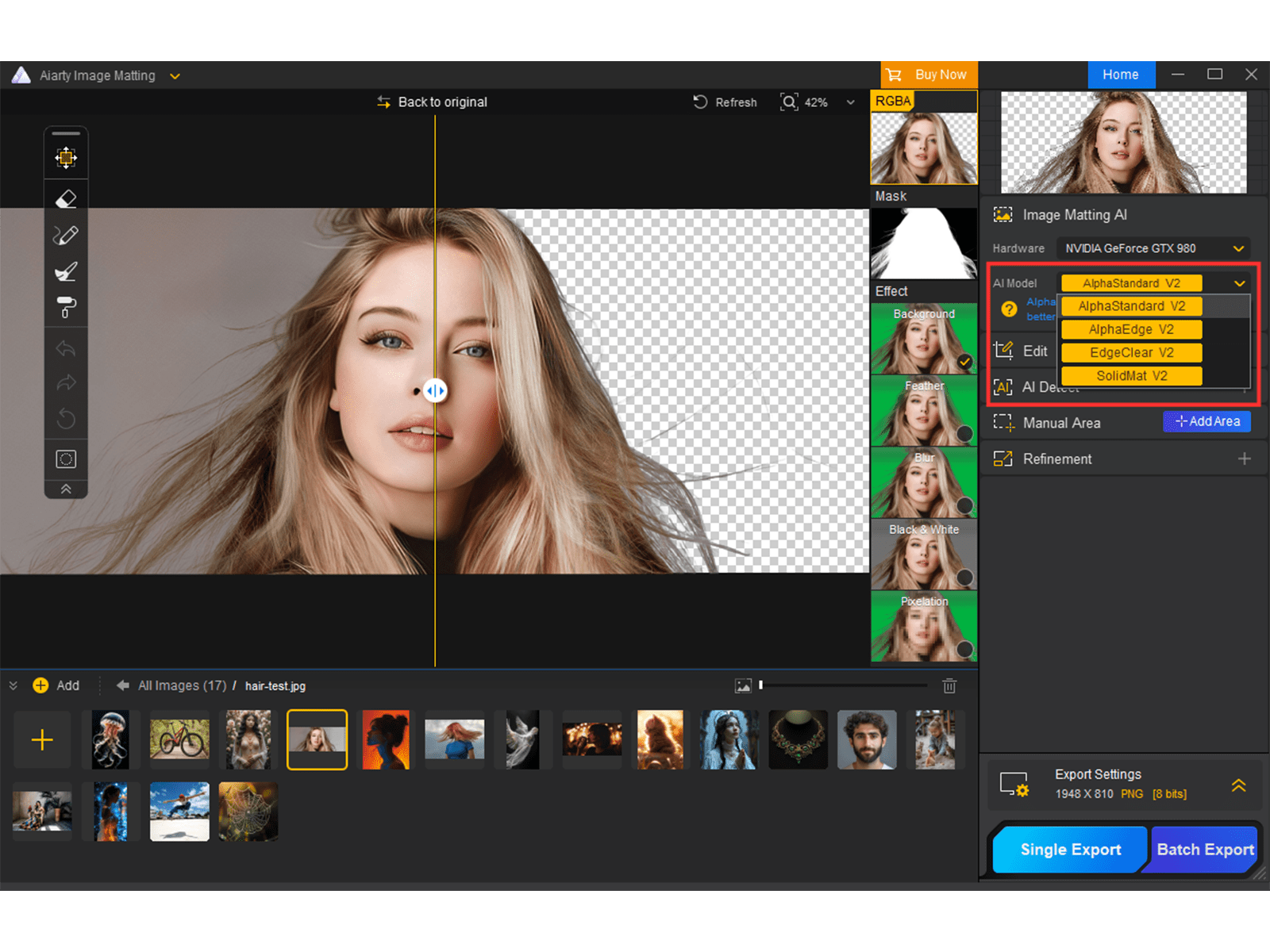The width and height of the screenshot is (1270, 952).
Task: Select the brush pen tool
Action: point(66,236)
